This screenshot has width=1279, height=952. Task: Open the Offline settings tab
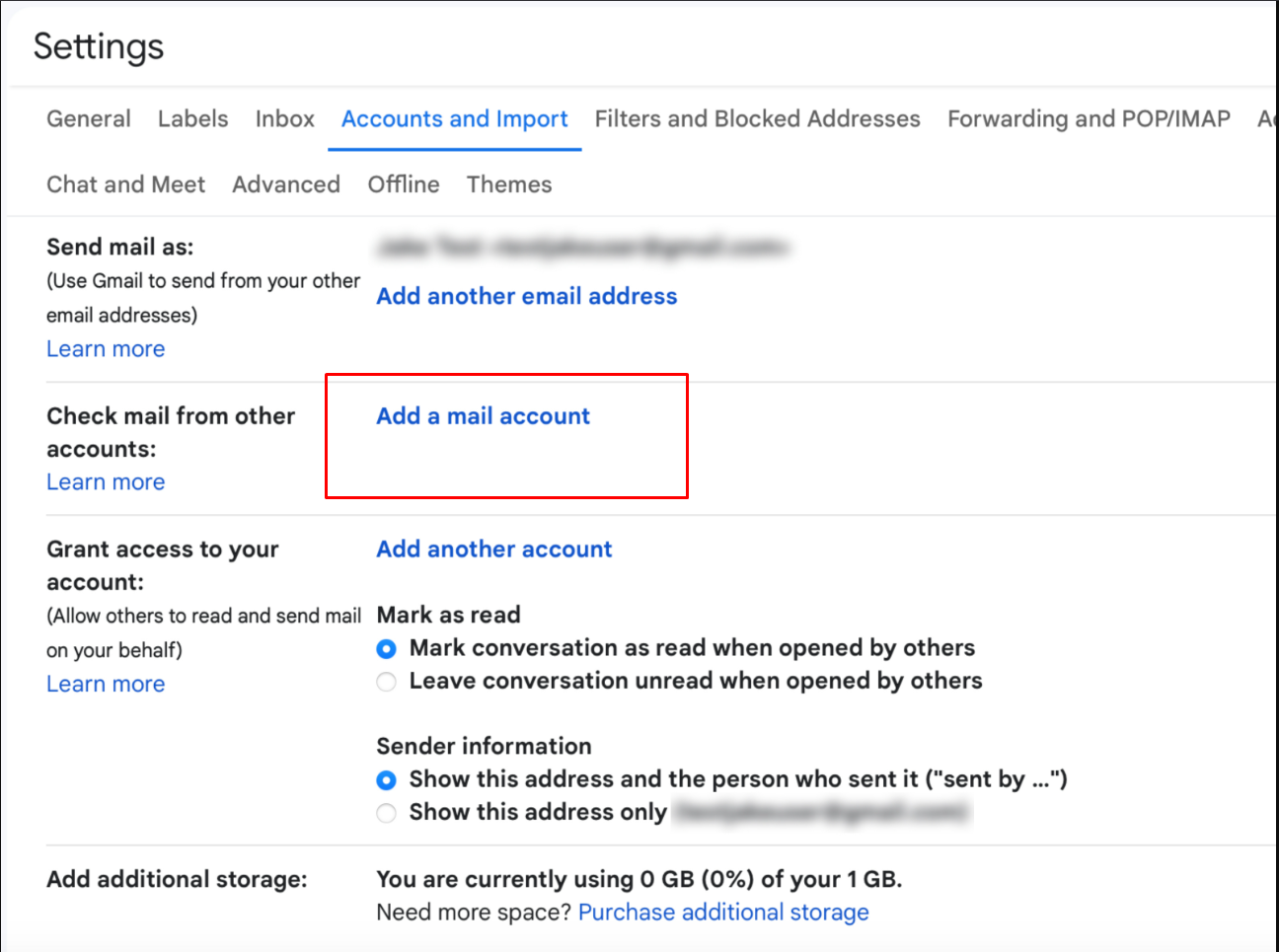tap(403, 184)
